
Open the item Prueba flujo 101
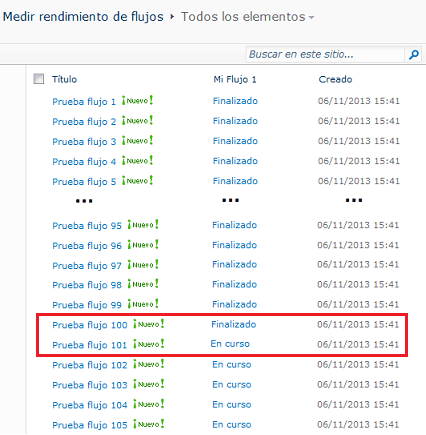(x=90, y=345)
